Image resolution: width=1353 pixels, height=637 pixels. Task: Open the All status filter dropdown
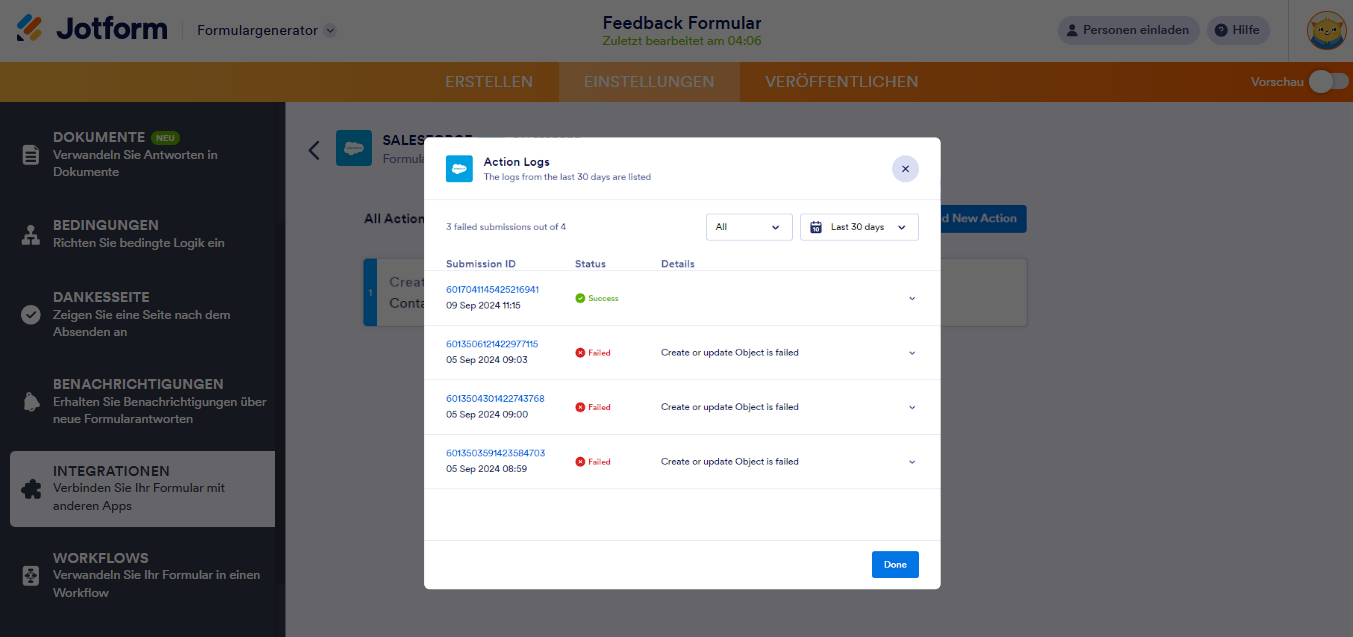coord(748,227)
